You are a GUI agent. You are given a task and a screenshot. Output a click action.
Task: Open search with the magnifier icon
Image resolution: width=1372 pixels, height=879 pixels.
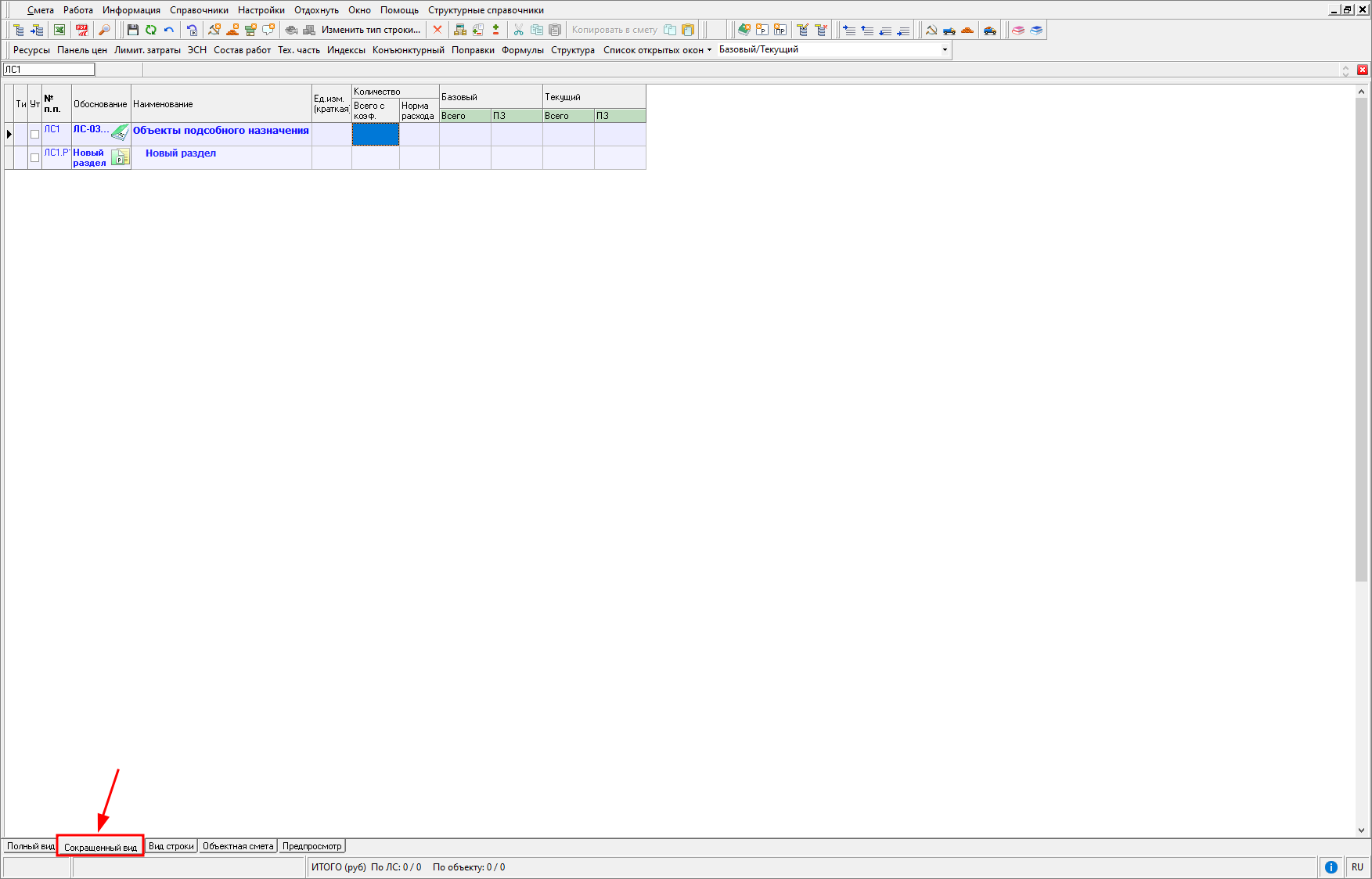[x=104, y=30]
